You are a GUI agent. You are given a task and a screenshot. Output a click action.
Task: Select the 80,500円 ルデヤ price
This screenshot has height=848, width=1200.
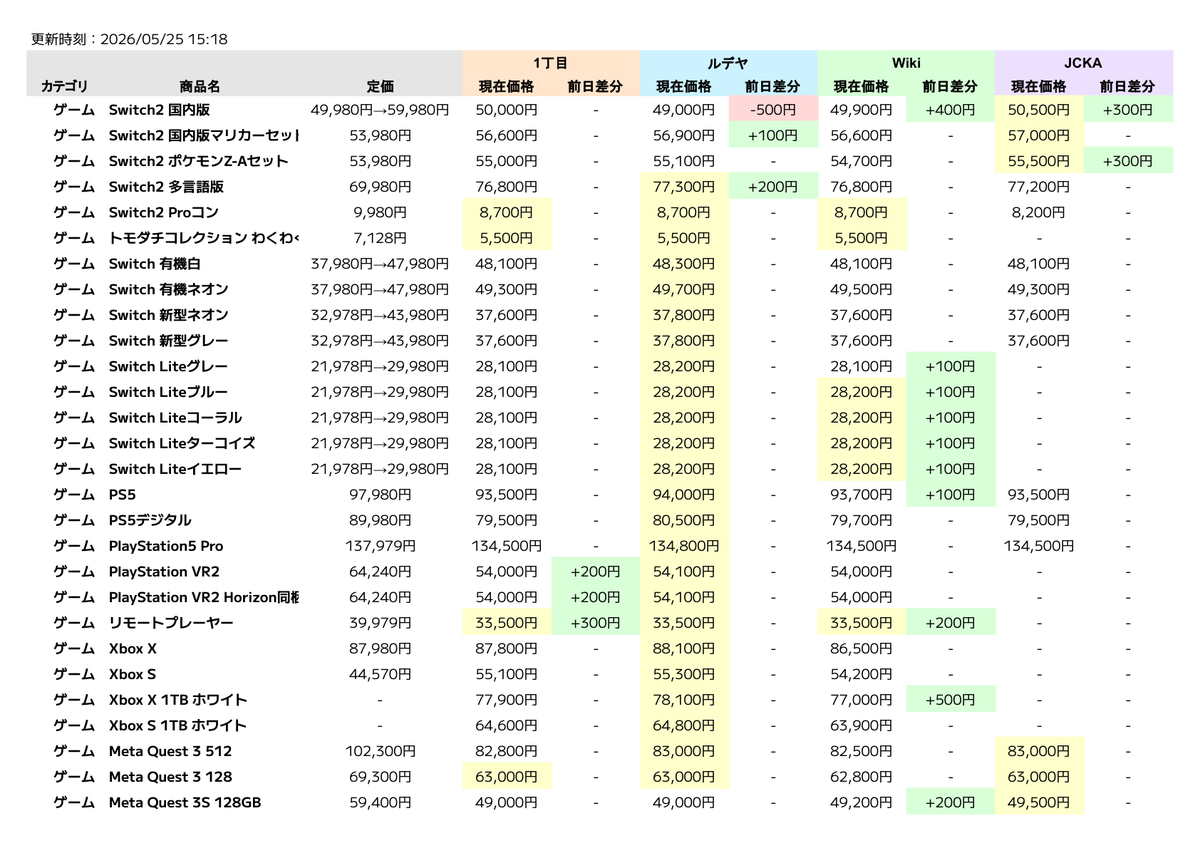point(685,520)
